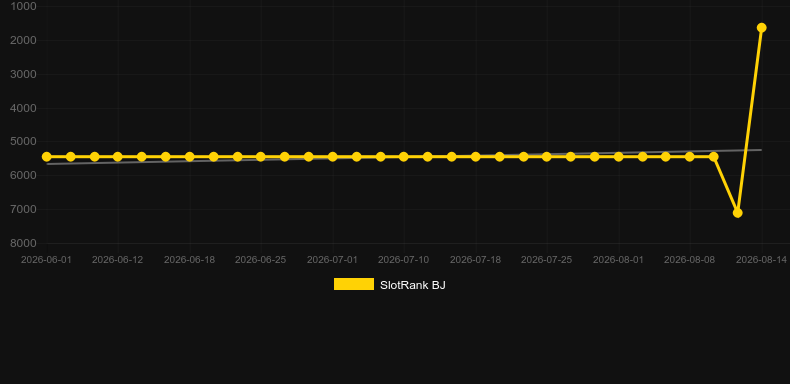This screenshot has height=384, width=790.
Task: Click the 2000 y-axis label
Action: tap(23, 40)
